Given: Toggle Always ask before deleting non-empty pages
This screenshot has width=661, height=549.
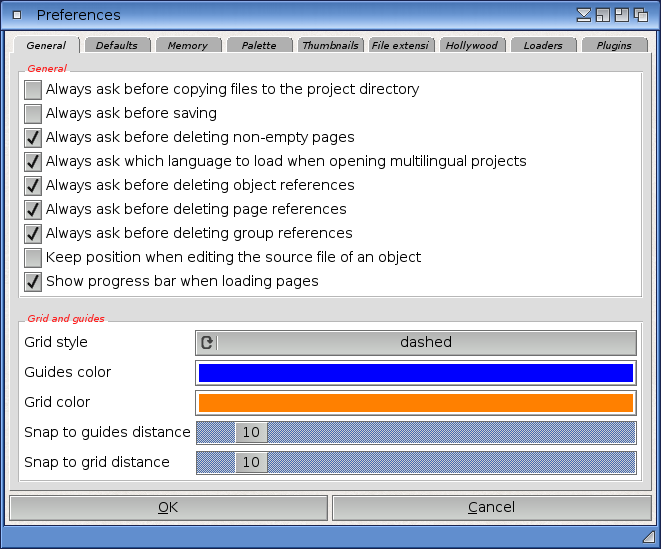Looking at the screenshot, I should tap(33, 138).
